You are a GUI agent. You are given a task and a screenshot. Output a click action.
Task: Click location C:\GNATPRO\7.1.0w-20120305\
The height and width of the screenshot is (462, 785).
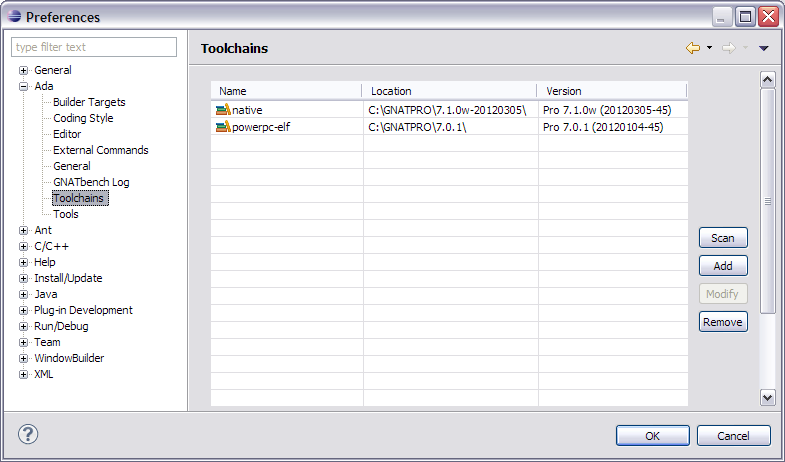pos(447,110)
